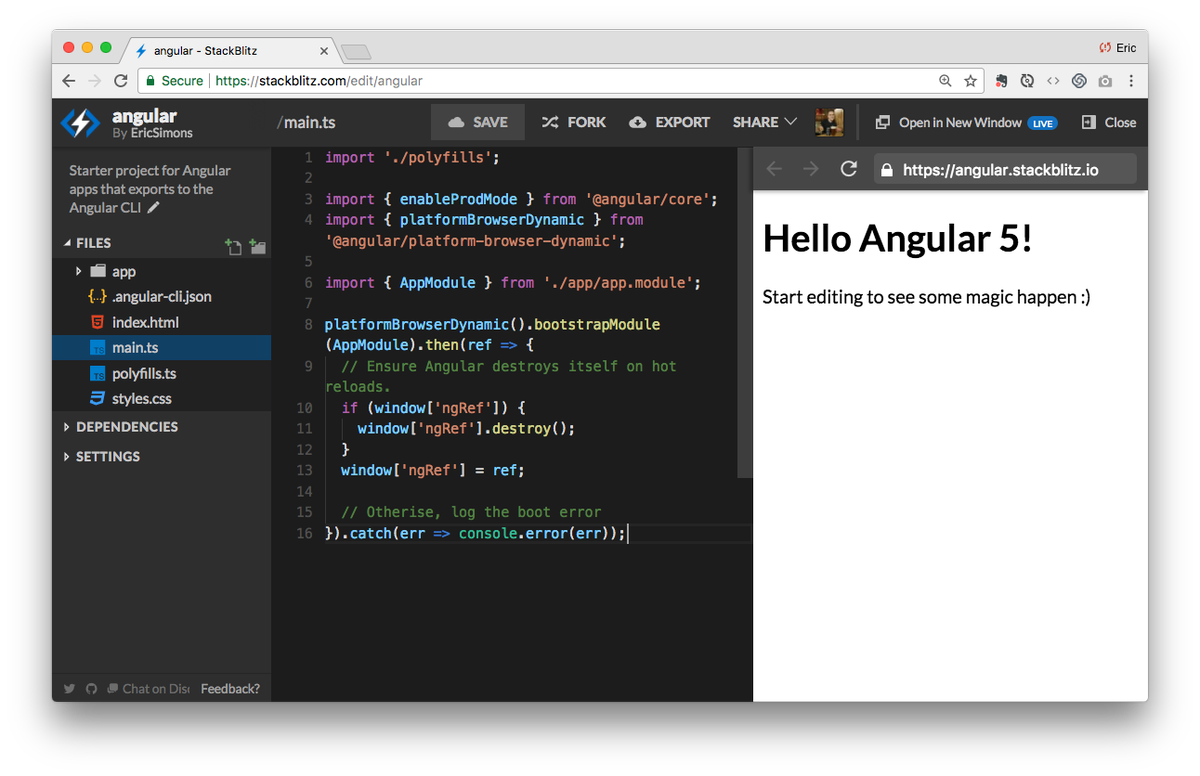The image size is (1200, 776).
Task: Reload the Chrome page
Action: (120, 81)
